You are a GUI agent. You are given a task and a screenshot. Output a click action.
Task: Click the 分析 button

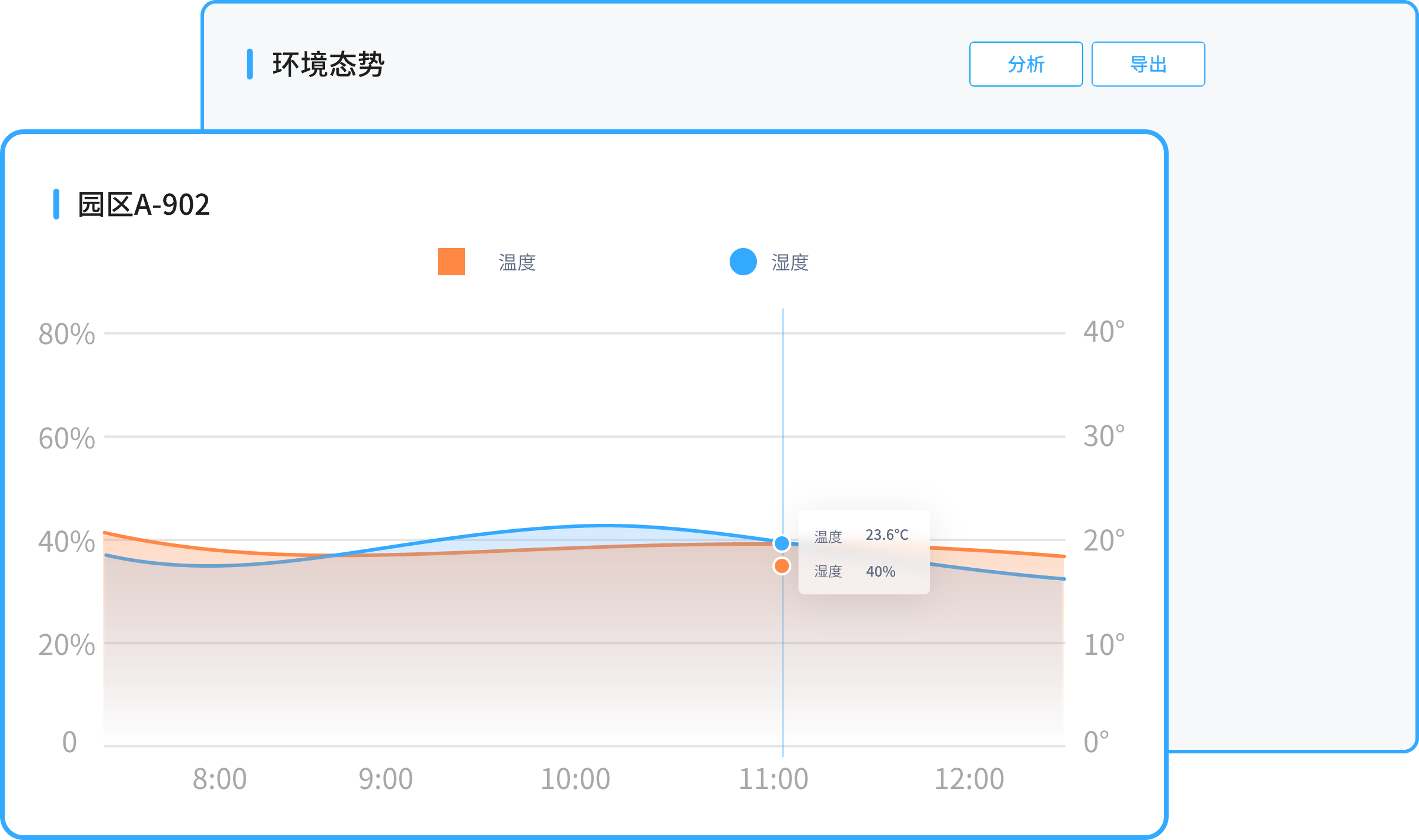1026,65
